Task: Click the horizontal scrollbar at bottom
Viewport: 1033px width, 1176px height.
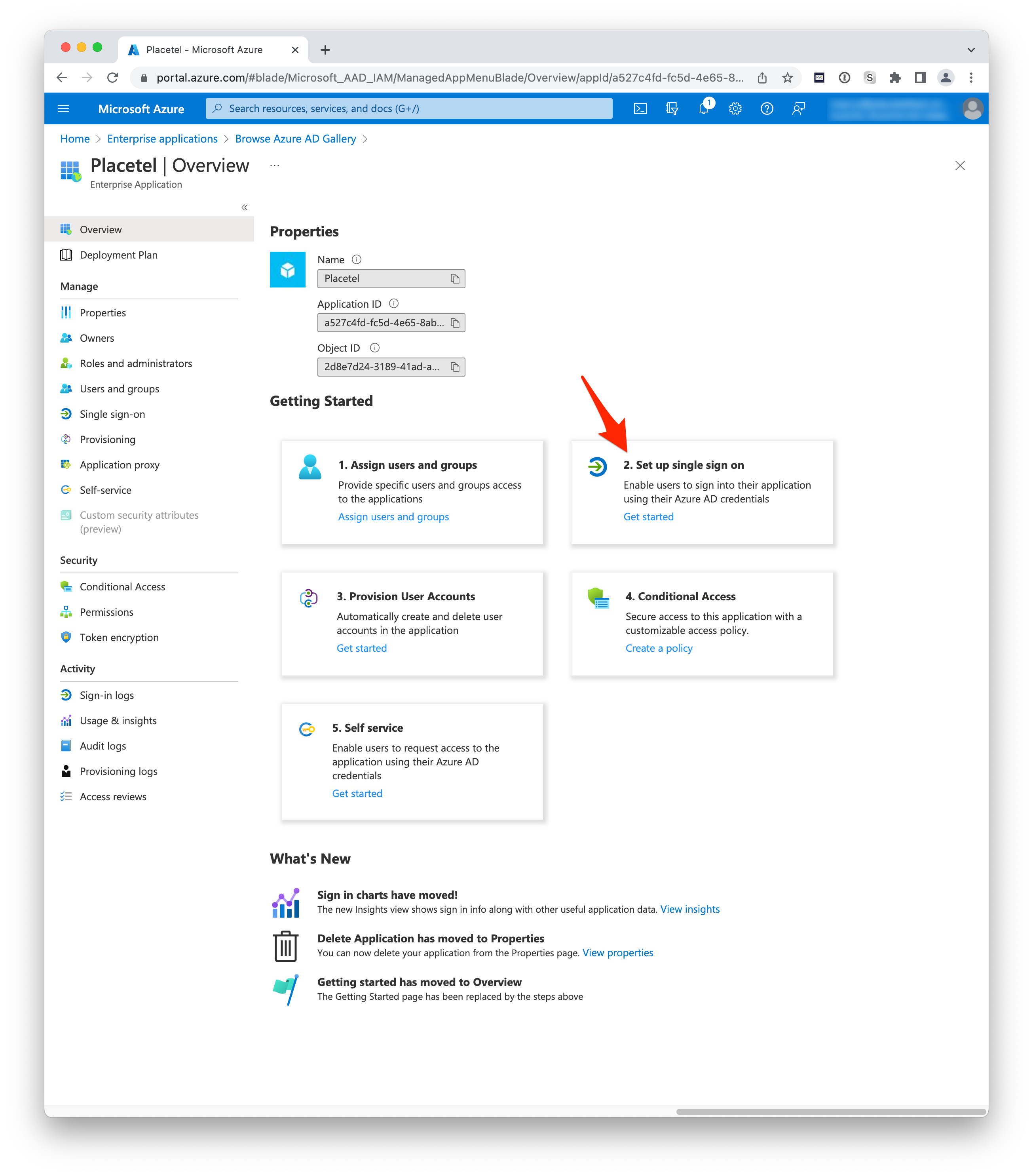Action: pyautogui.click(x=830, y=1111)
